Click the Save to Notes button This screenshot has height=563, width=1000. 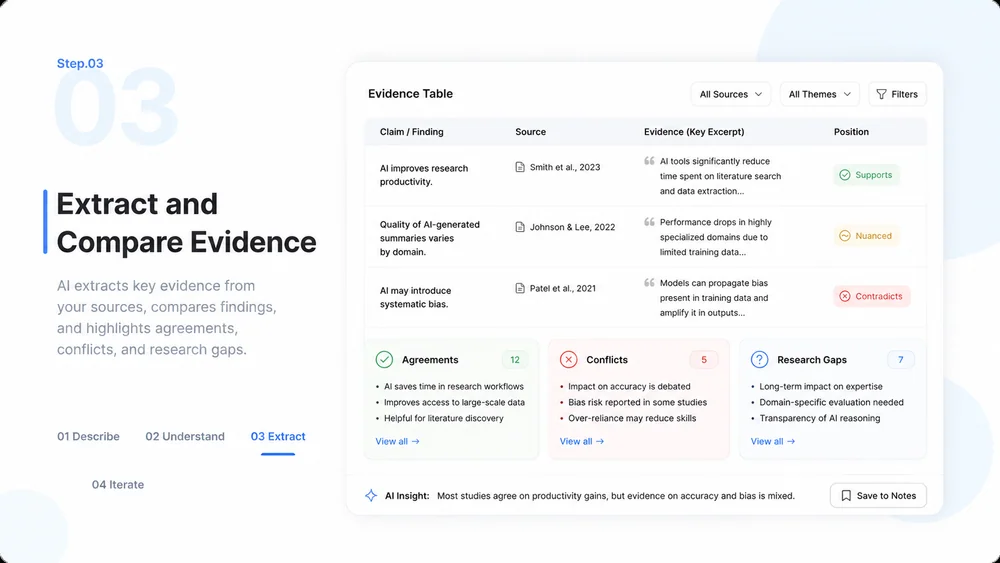(x=878, y=495)
